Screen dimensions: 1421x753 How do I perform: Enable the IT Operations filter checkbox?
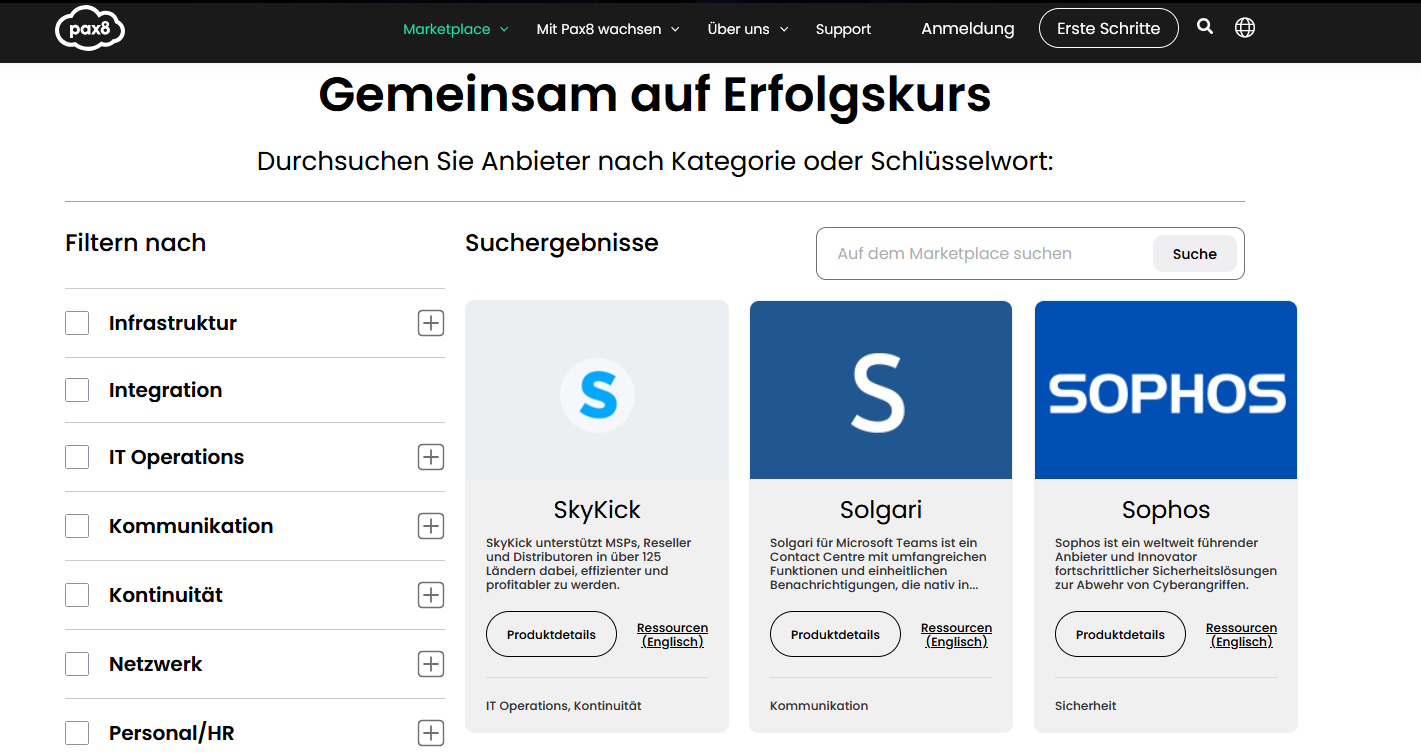[77, 457]
